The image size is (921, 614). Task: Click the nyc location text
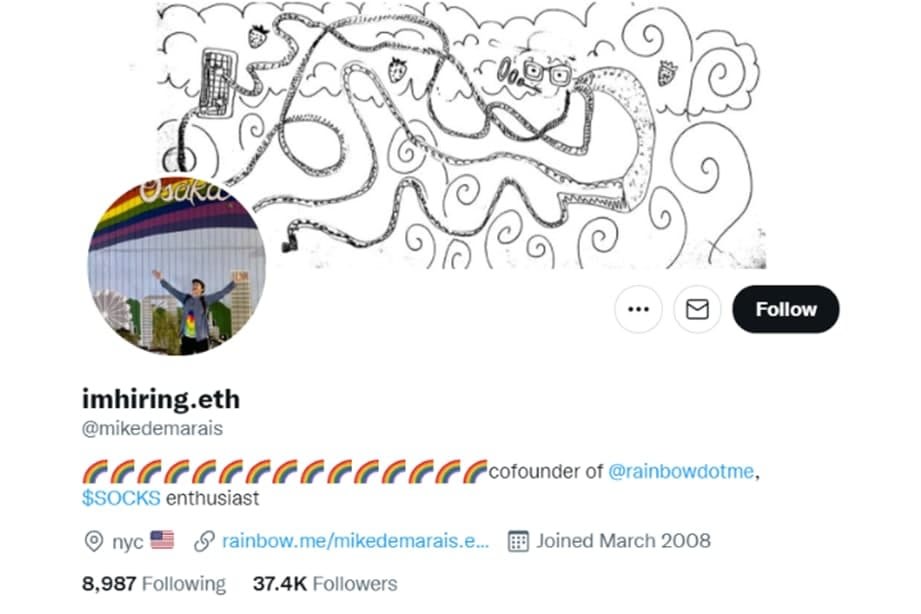(x=127, y=542)
